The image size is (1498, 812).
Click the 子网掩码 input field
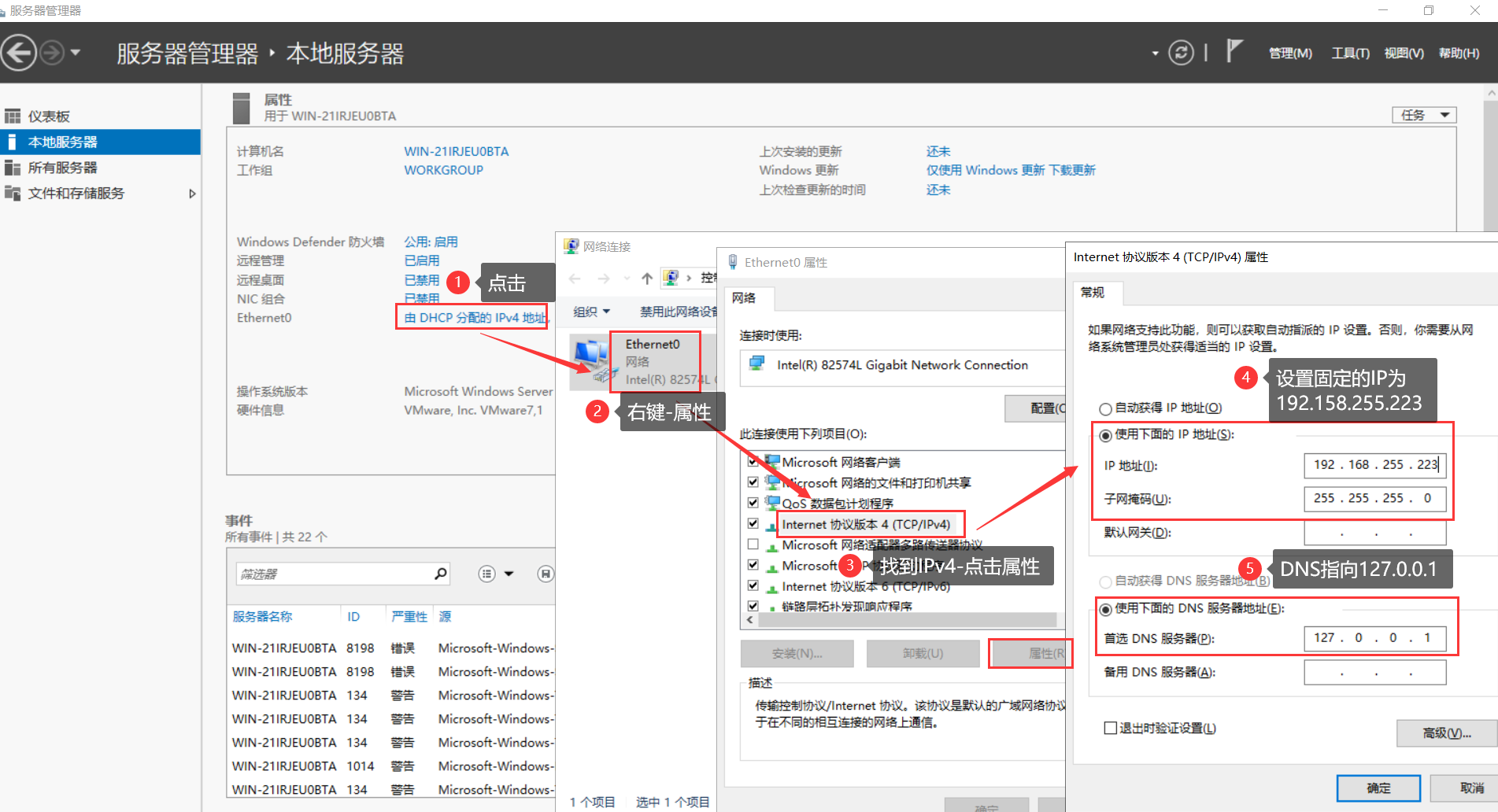click(1374, 499)
